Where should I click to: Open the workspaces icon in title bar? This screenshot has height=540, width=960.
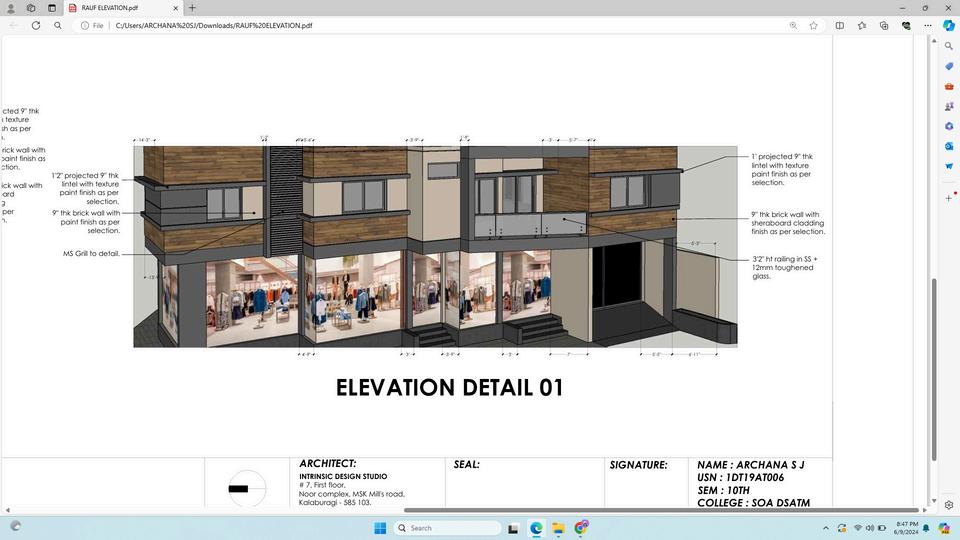[31, 8]
